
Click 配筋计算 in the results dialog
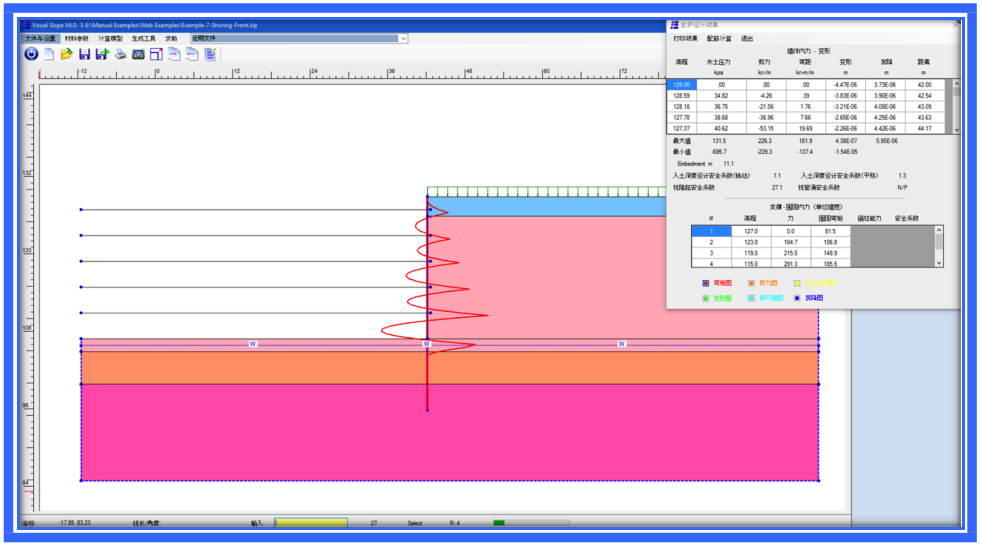[719, 38]
